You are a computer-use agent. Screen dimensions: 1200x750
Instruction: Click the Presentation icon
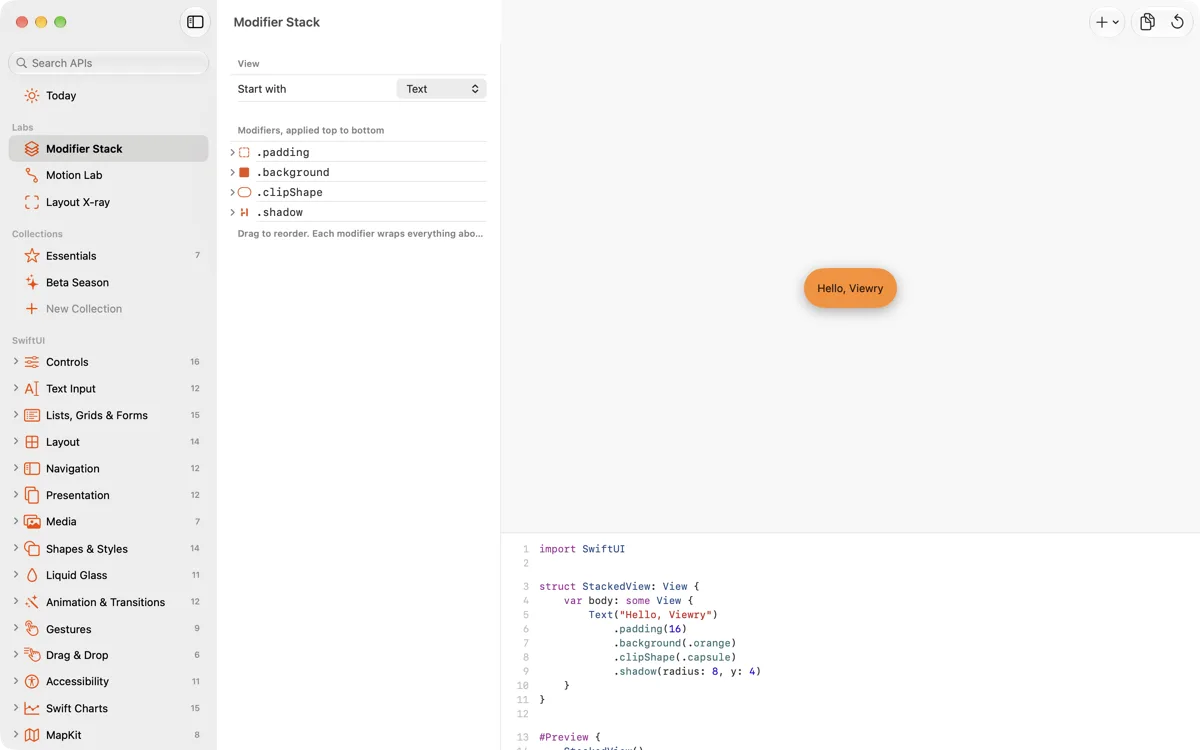pos(32,495)
